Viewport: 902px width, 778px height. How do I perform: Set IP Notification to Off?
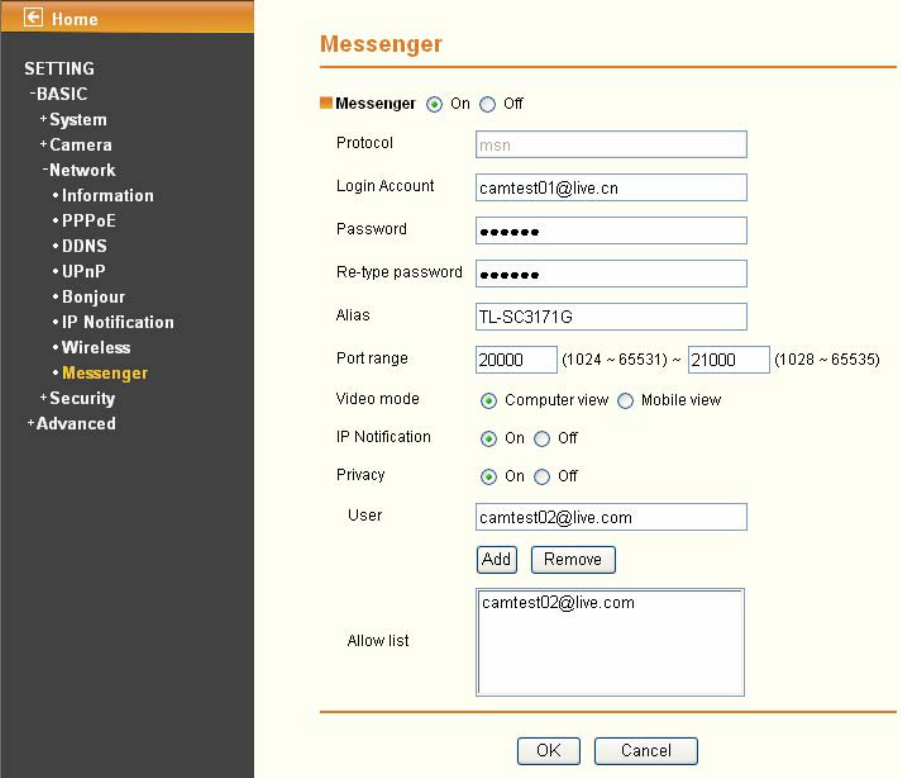pyautogui.click(x=542, y=439)
